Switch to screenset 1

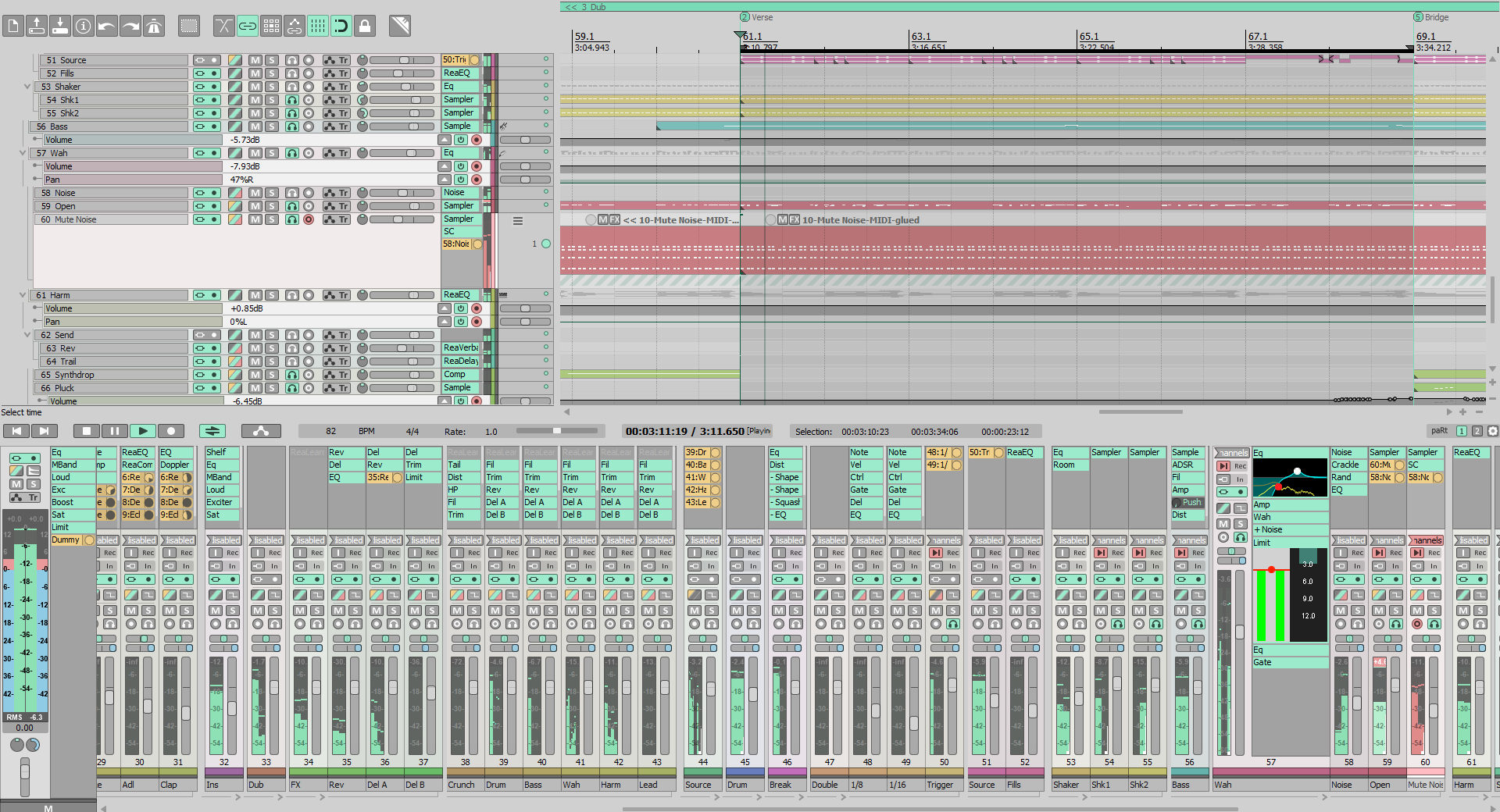click(x=1461, y=431)
